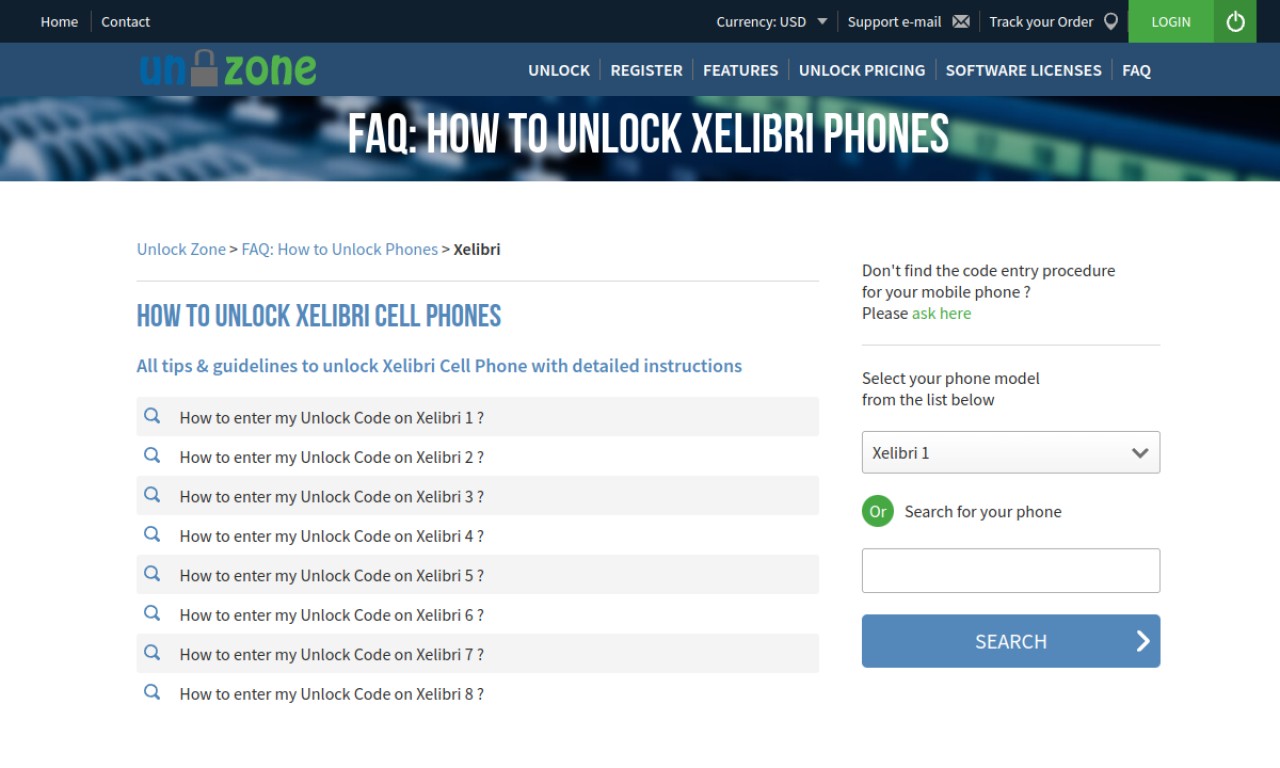Click the arrow icon on SEARCH button
1280x768 pixels.
(x=1143, y=641)
